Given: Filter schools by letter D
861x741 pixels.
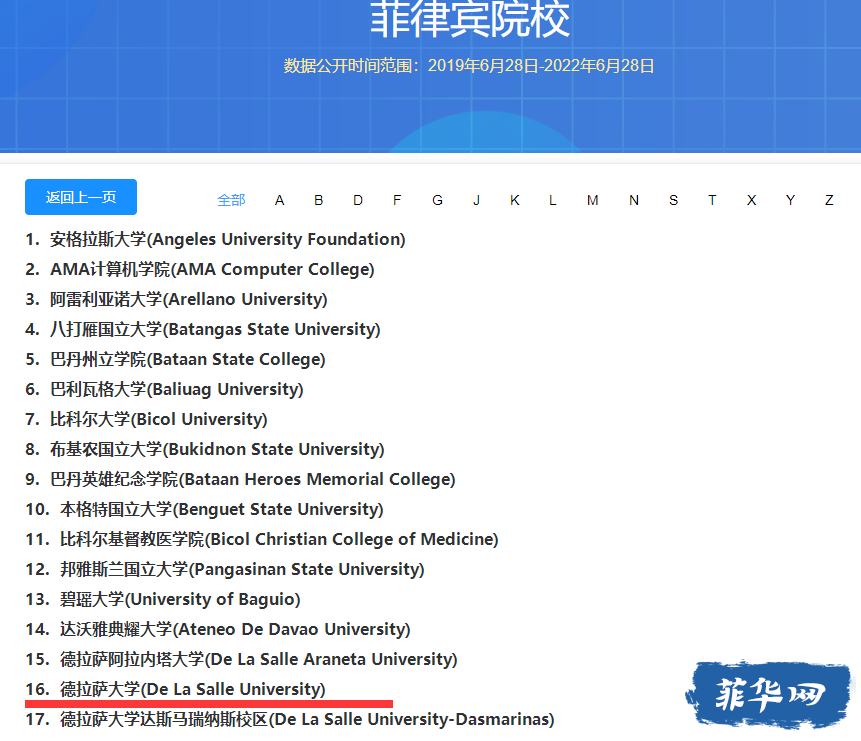Looking at the screenshot, I should [358, 200].
